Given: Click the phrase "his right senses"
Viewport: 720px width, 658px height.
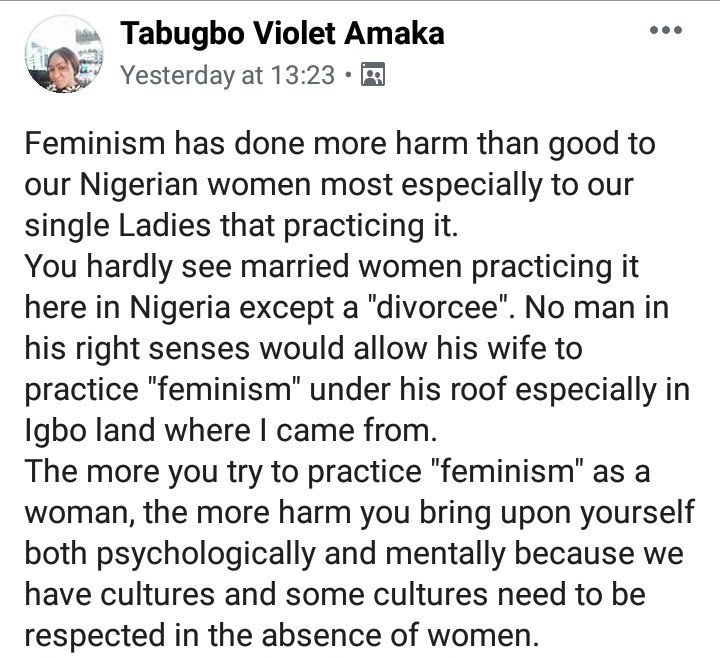Looking at the screenshot, I should point(138,348).
